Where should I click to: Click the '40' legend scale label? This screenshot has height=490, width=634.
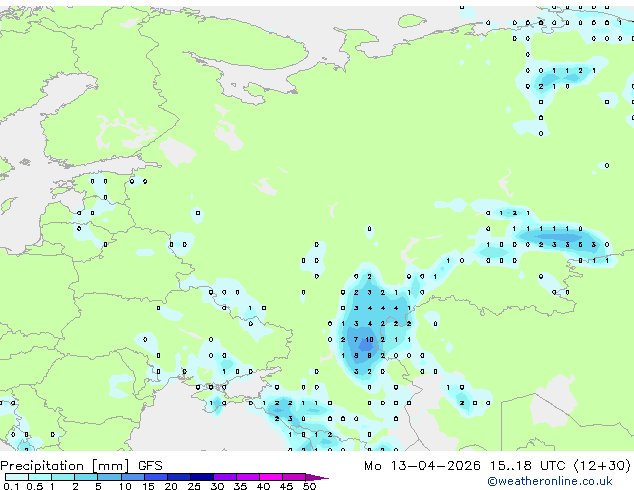pyautogui.click(x=263, y=486)
